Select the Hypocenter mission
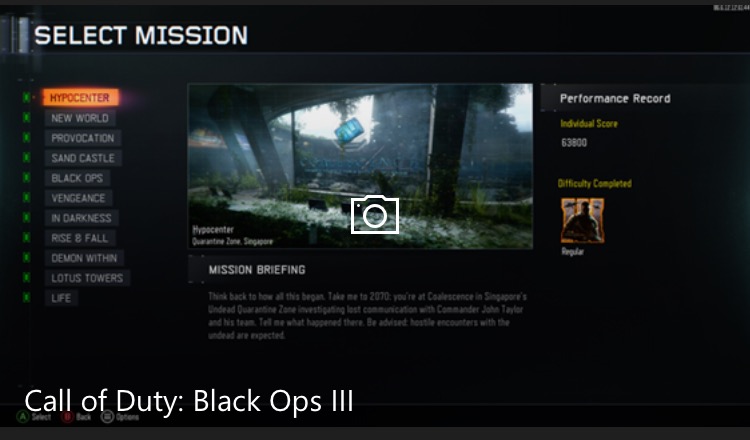Image resolution: width=750 pixels, height=440 pixels. [x=80, y=98]
